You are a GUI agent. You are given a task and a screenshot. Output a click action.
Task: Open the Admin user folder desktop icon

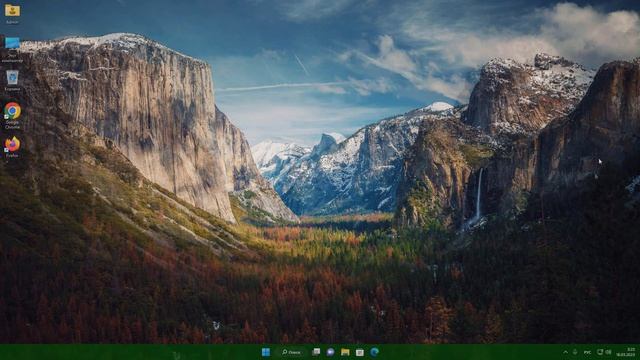coord(12,13)
